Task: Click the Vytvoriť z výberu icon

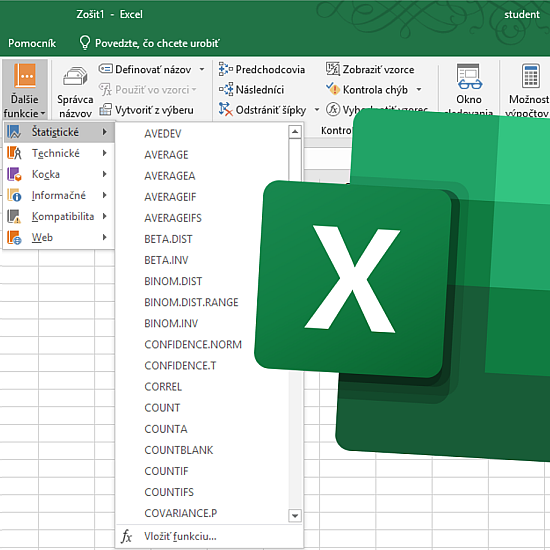Action: point(106,110)
